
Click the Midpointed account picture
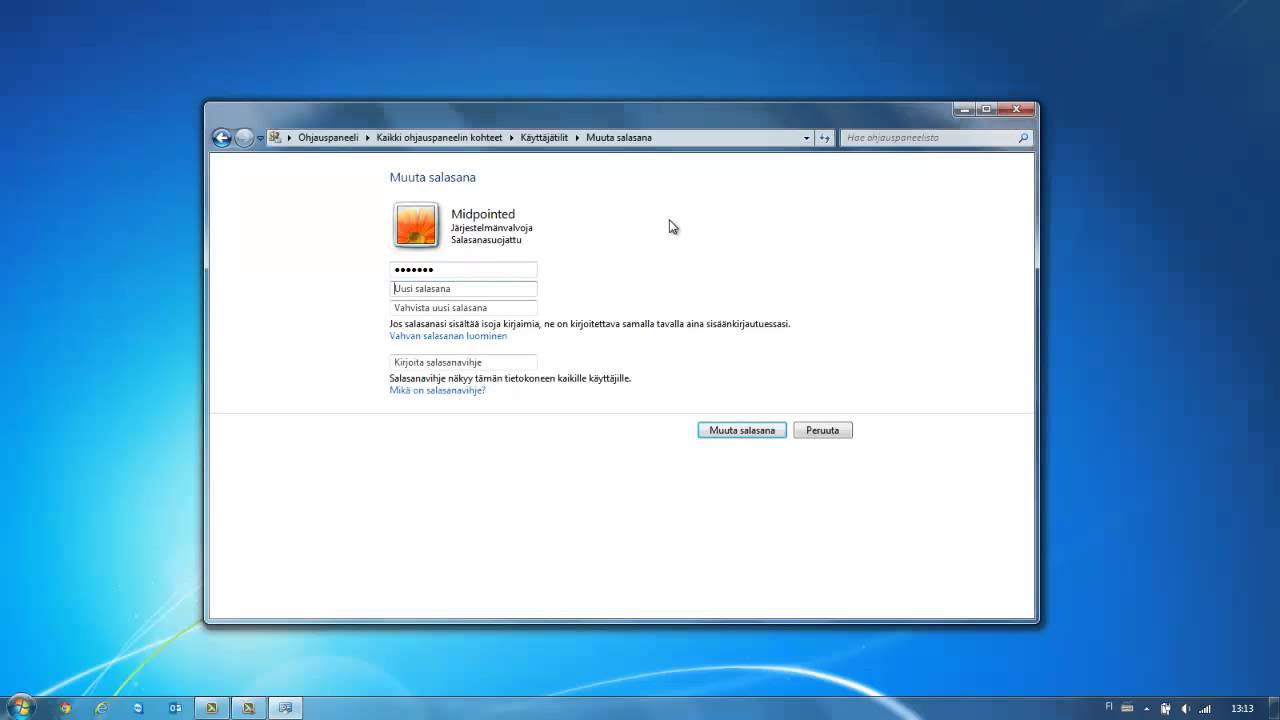(x=416, y=225)
